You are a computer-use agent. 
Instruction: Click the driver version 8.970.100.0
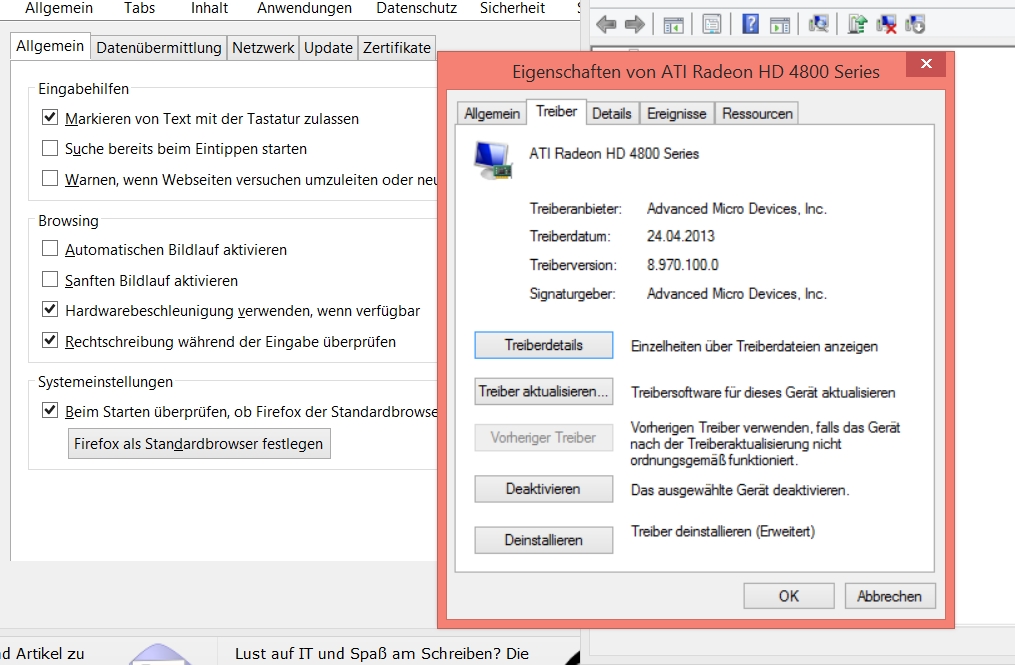pos(682,265)
